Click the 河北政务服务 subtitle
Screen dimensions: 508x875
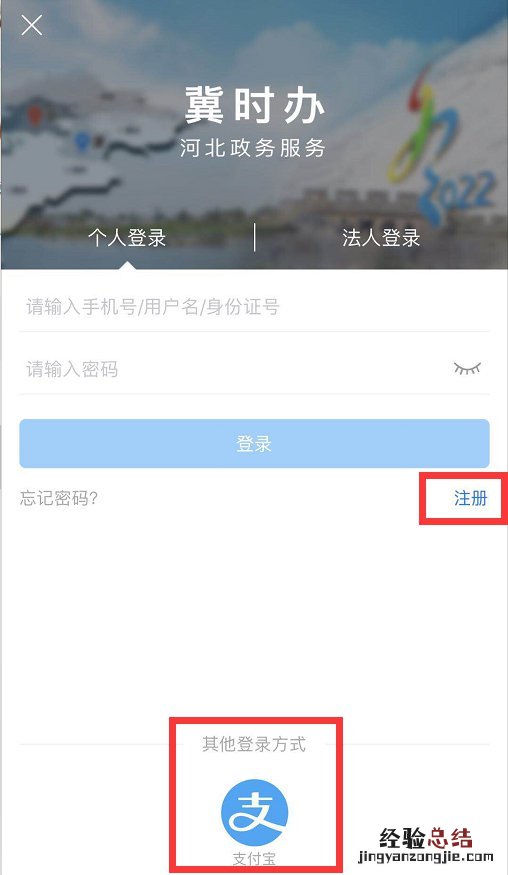pyautogui.click(x=253, y=148)
